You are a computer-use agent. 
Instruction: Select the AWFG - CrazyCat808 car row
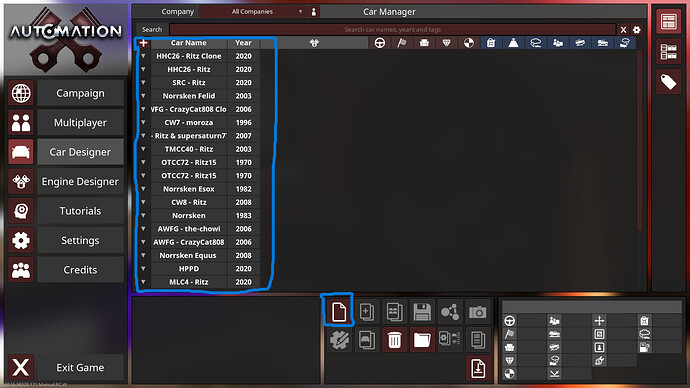[x=189, y=242]
